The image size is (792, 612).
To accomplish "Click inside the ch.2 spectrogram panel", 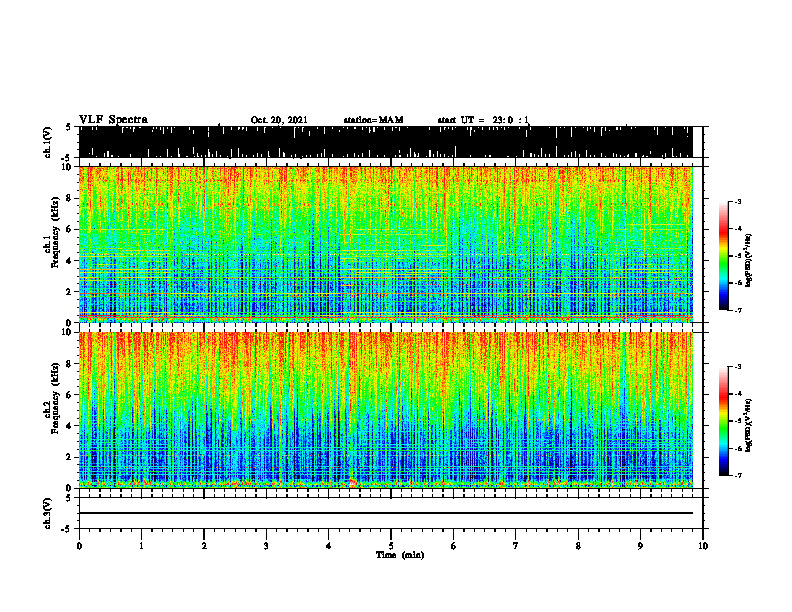I will click(x=385, y=410).
